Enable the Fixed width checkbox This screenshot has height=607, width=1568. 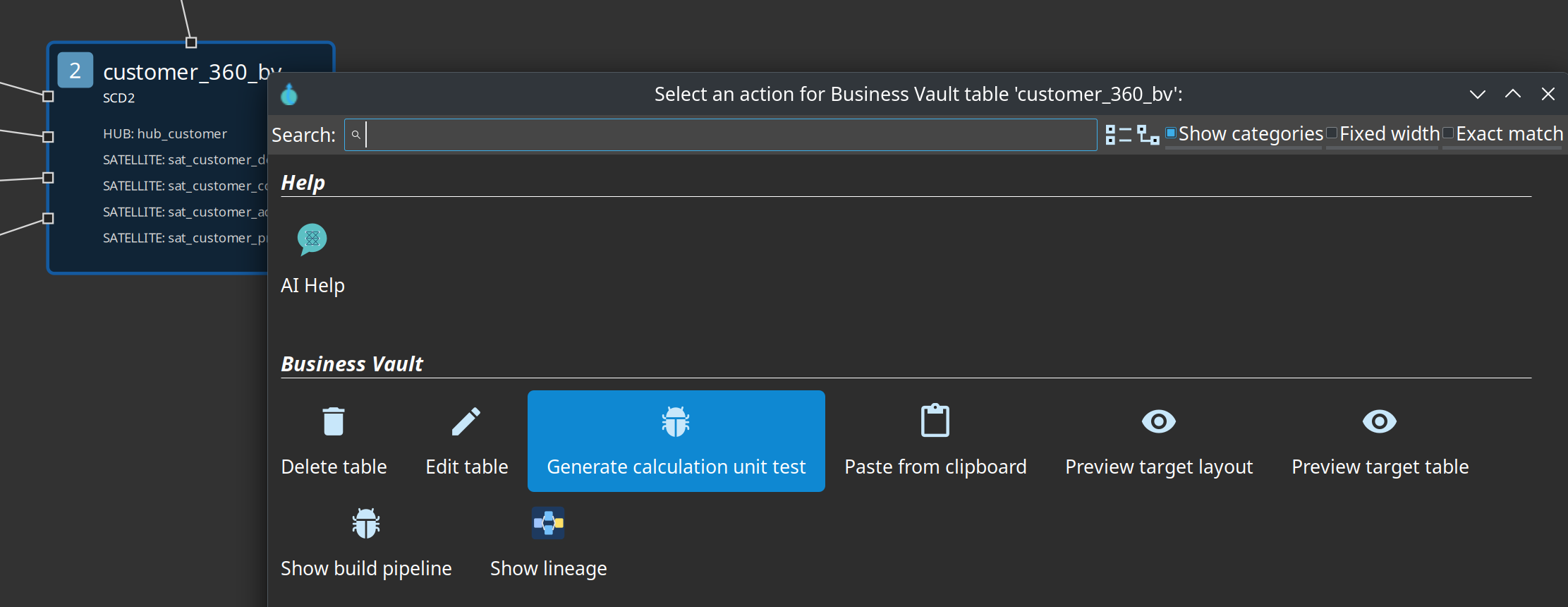(x=1332, y=133)
